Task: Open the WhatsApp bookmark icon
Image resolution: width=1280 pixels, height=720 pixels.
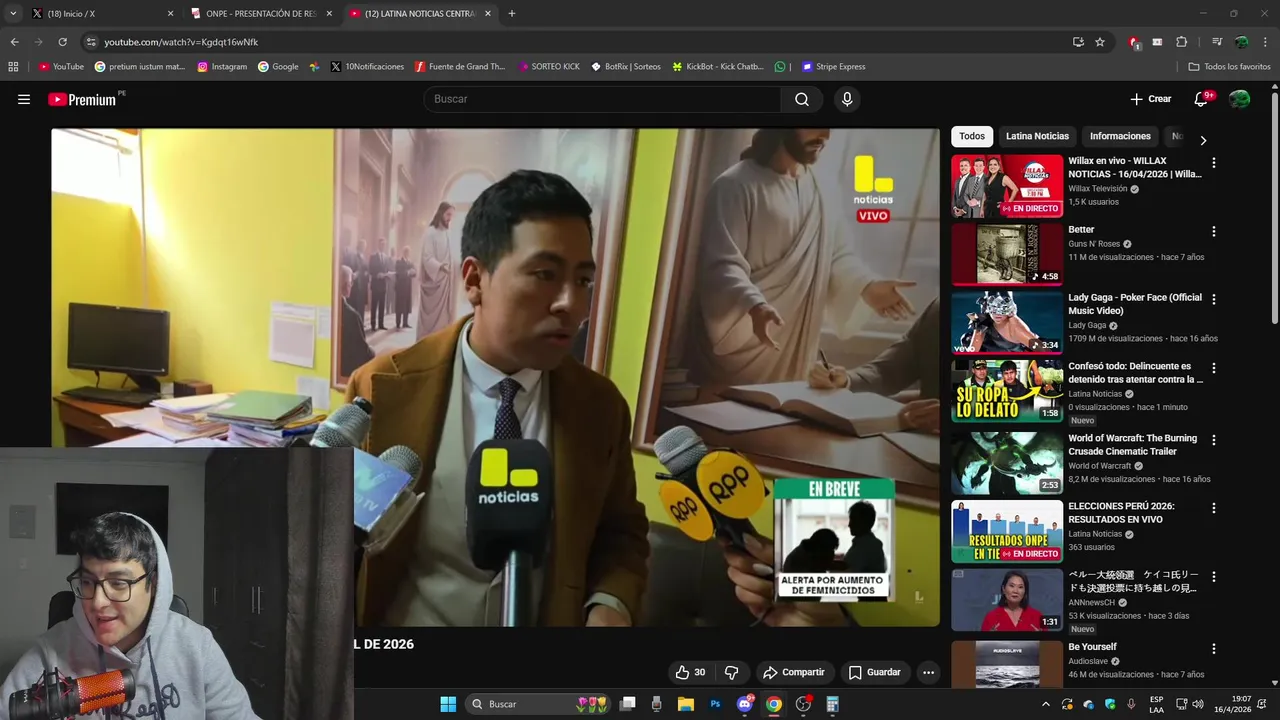Action: (780, 67)
